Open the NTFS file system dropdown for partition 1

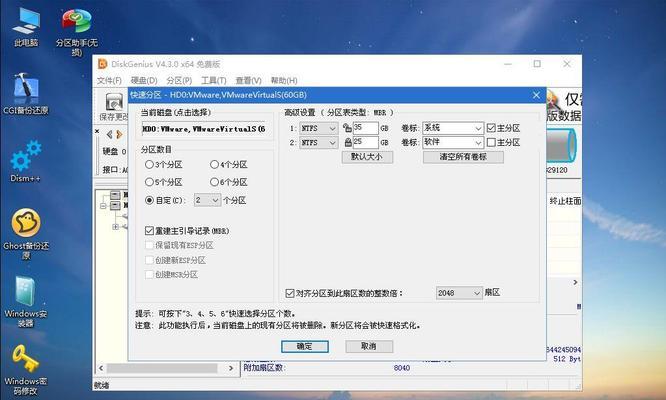tap(318, 128)
